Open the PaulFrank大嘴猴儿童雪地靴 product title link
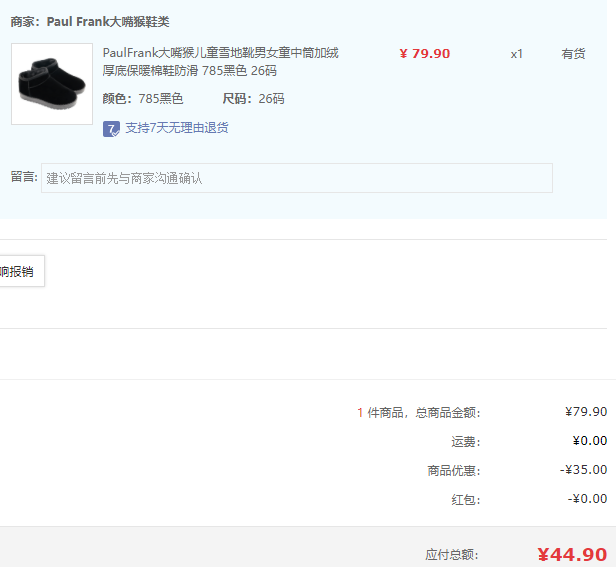Image resolution: width=616 pixels, height=567 pixels. 220,61
